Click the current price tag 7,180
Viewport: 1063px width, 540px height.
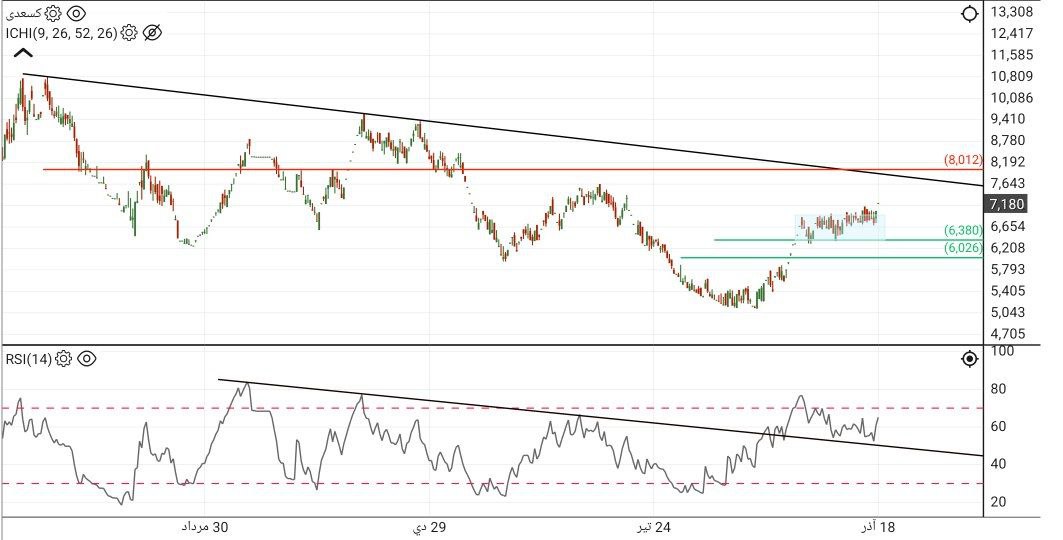pos(1006,204)
